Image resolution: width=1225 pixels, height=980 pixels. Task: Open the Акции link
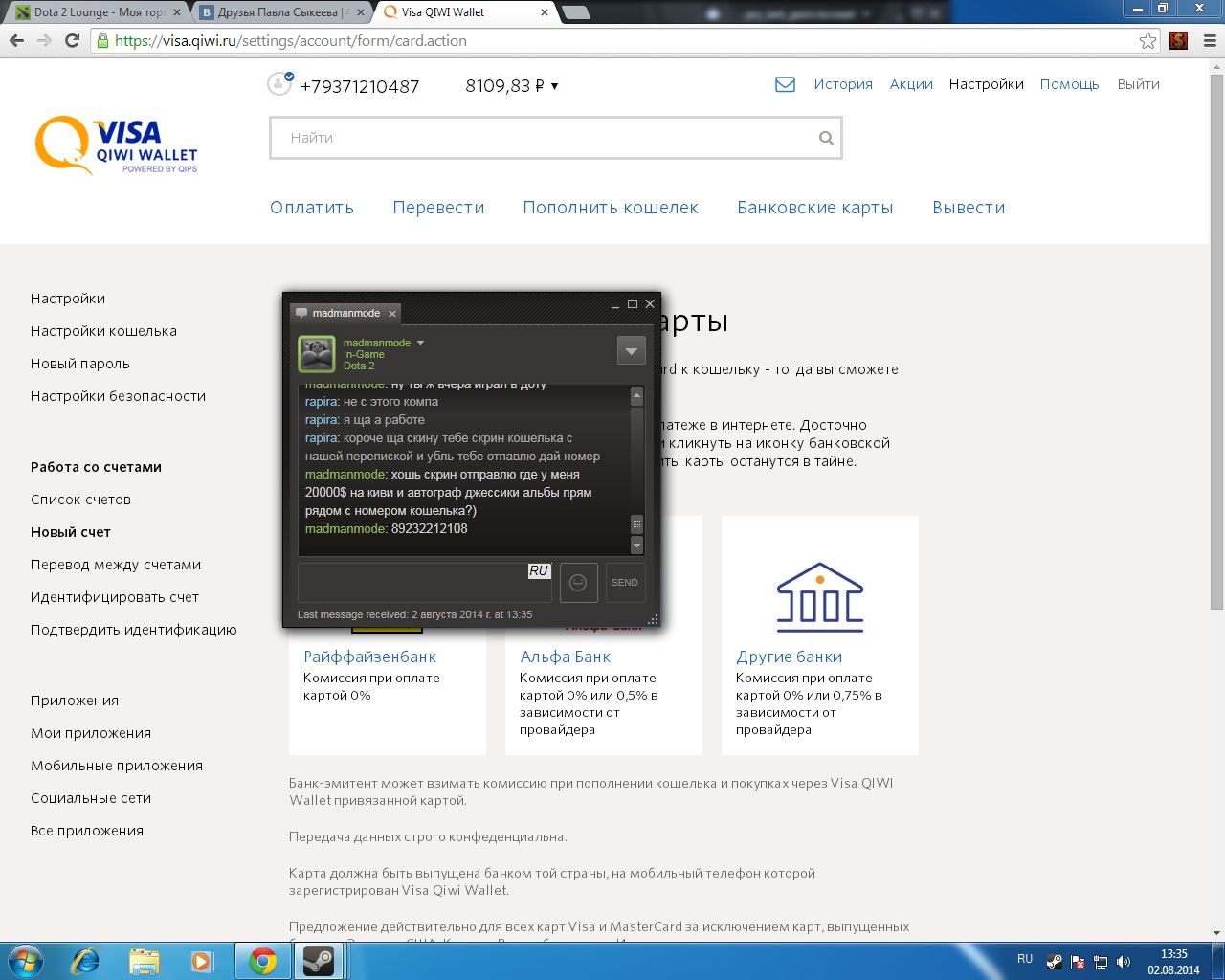(911, 84)
